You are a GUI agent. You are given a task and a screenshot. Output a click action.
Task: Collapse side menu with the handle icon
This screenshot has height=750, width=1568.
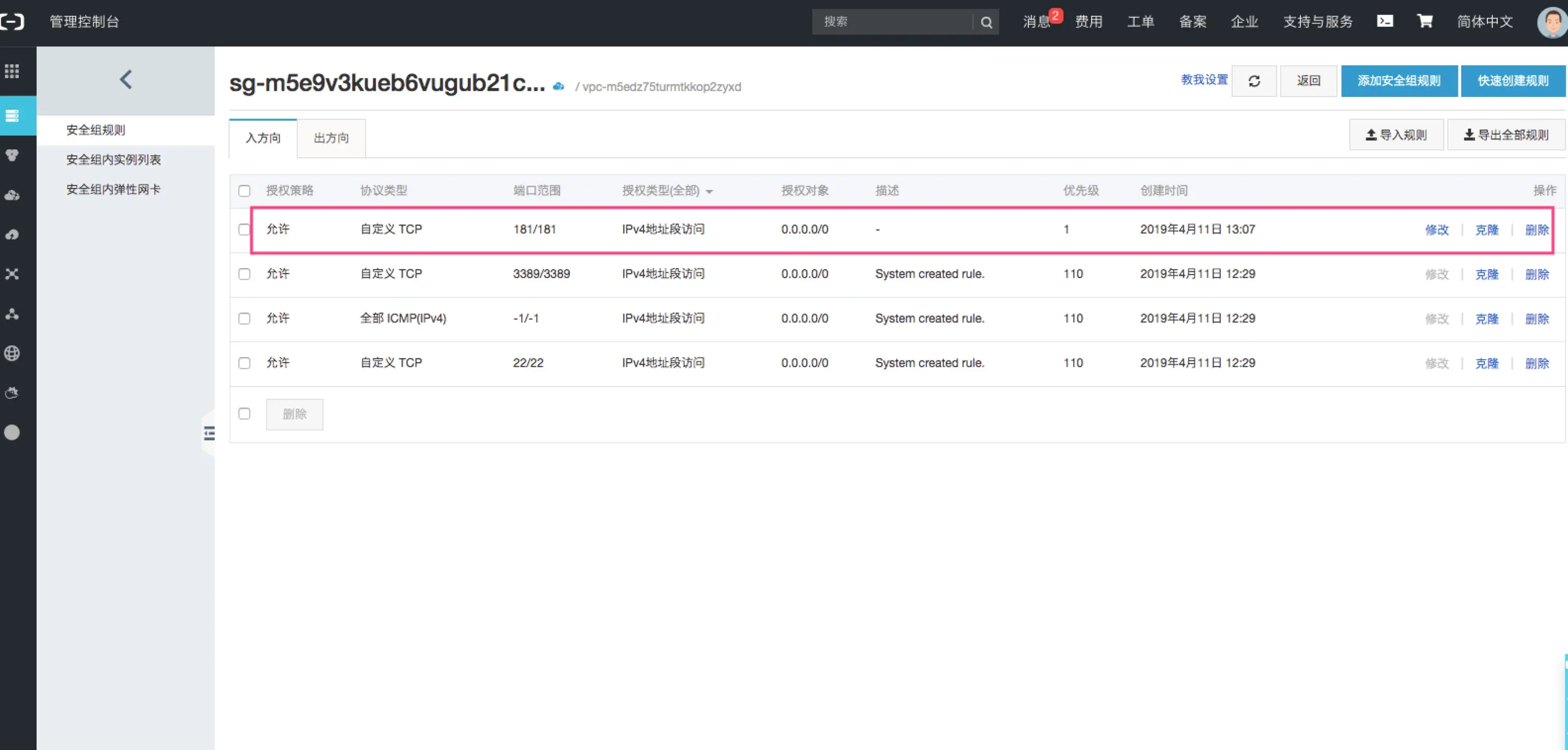click(209, 434)
